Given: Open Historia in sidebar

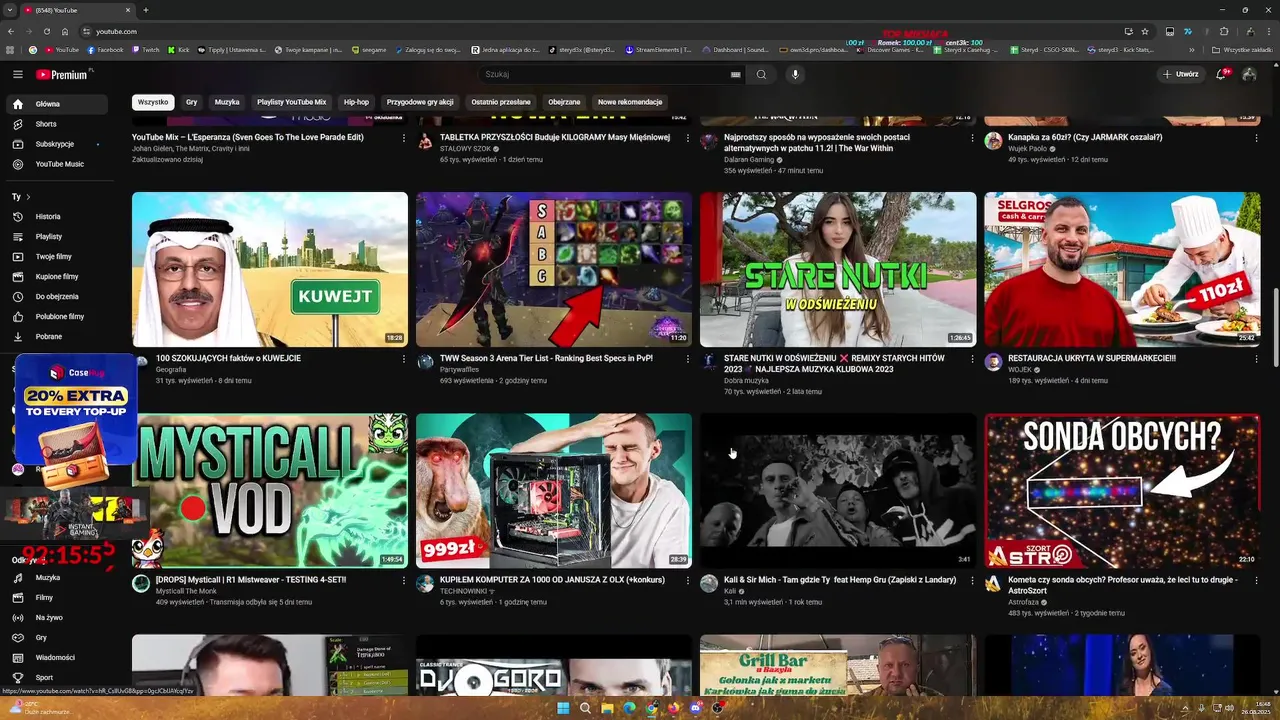Looking at the screenshot, I should pyautogui.click(x=56, y=216).
